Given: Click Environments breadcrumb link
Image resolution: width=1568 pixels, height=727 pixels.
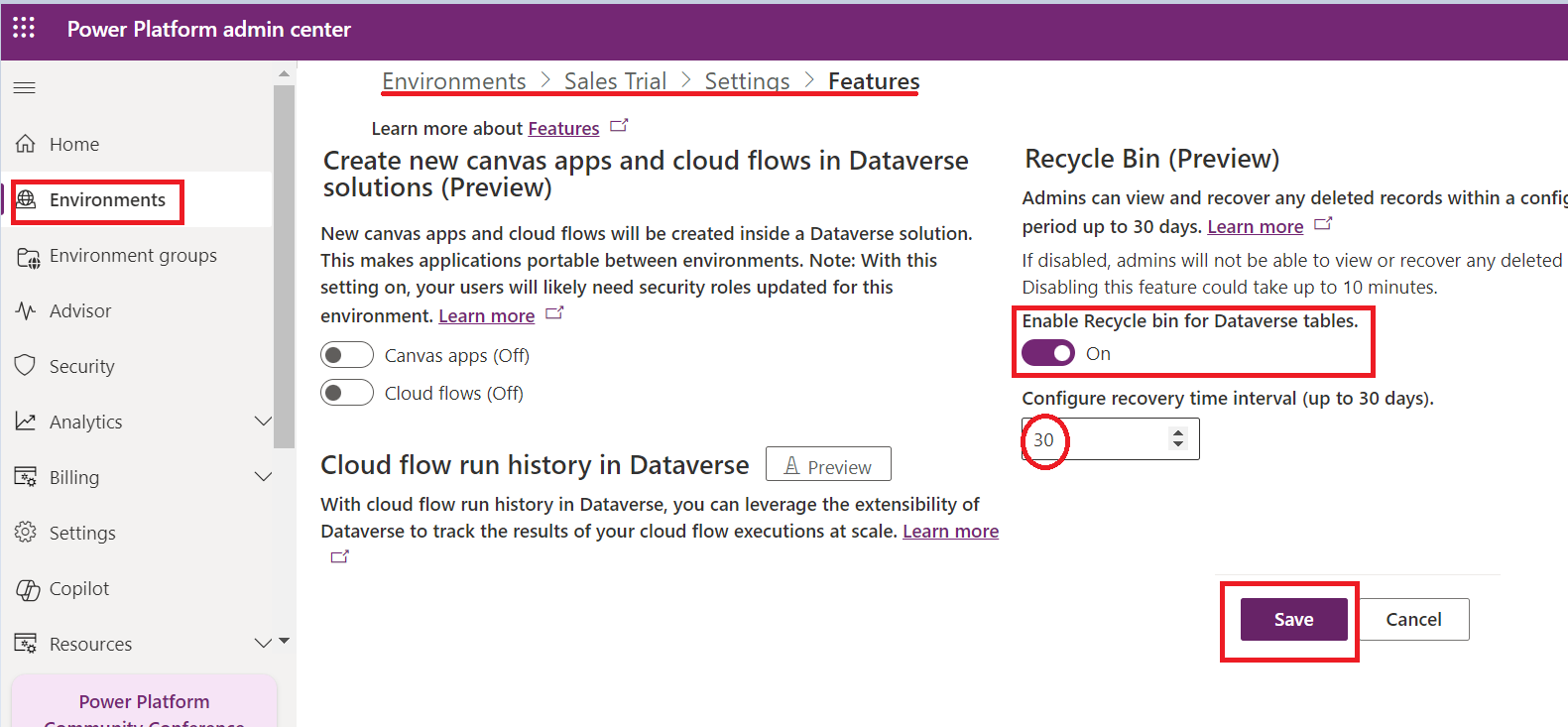Looking at the screenshot, I should point(454,81).
